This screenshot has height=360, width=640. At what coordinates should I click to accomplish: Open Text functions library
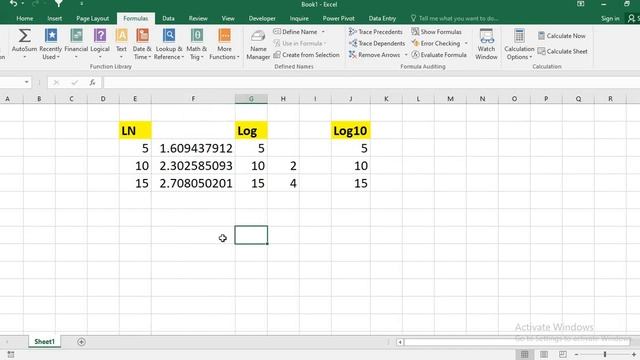click(x=121, y=44)
